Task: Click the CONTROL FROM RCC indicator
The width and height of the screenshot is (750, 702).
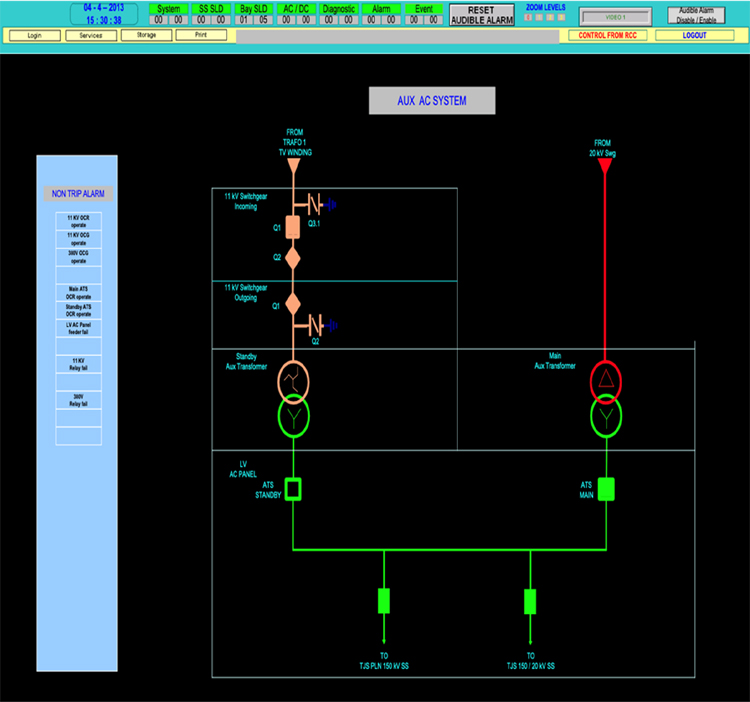Action: point(608,35)
